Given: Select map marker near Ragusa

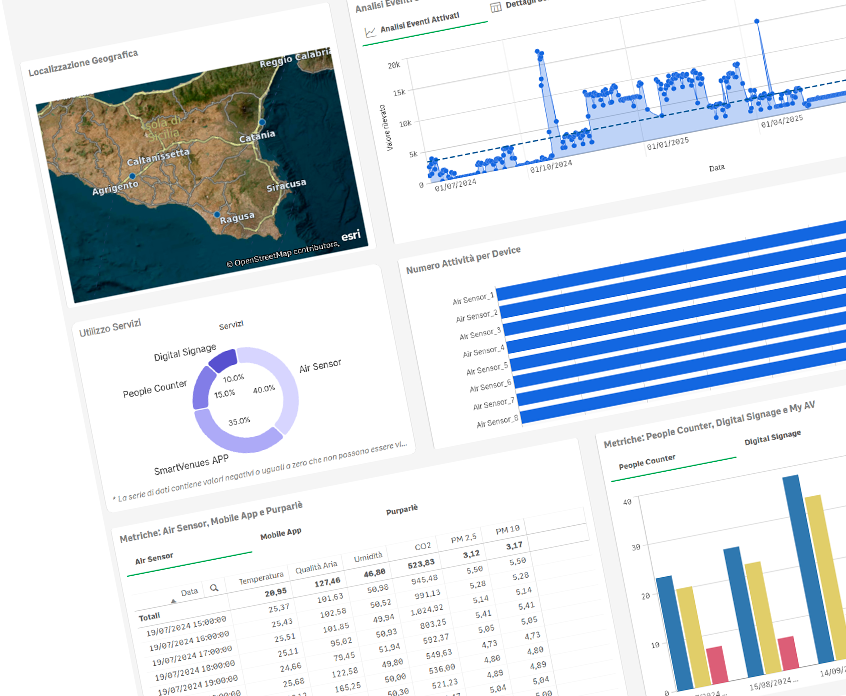Looking at the screenshot, I should [217, 215].
